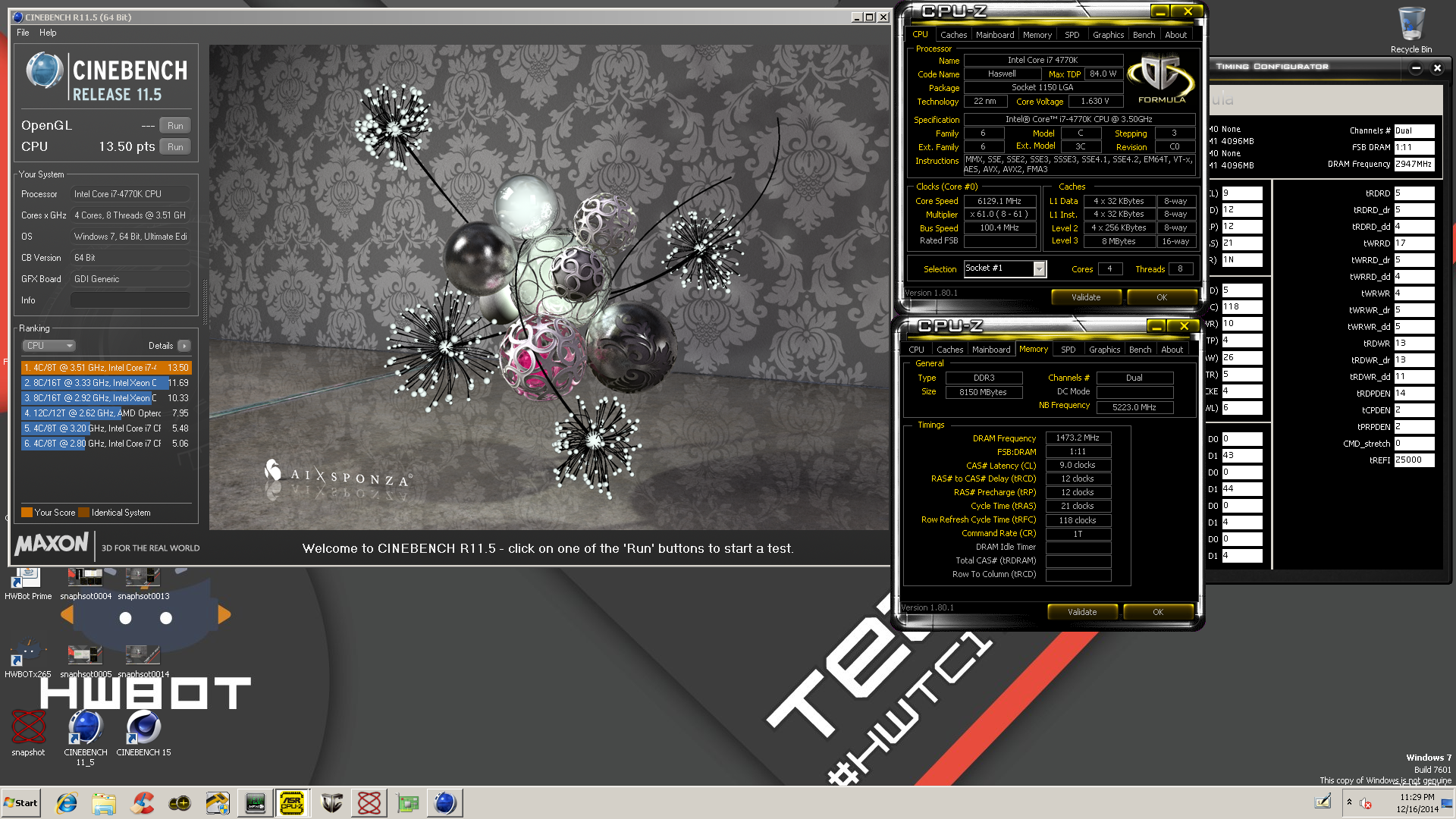
Task: Click the brown Identical System legend swatch
Action: pos(84,513)
